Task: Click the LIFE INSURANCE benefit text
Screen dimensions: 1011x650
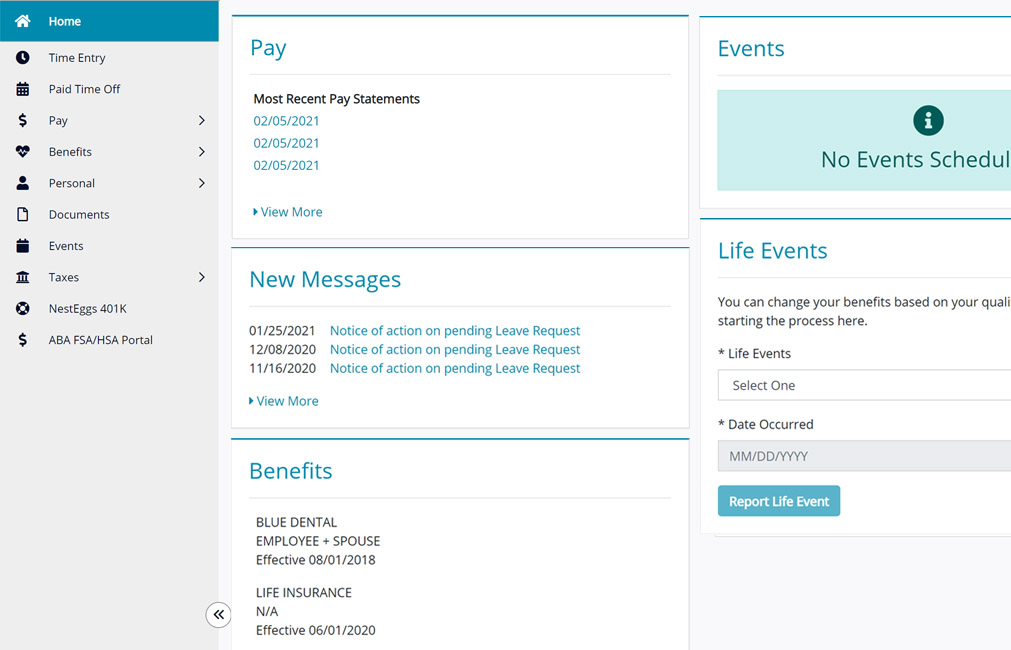Action: pyautogui.click(x=304, y=593)
